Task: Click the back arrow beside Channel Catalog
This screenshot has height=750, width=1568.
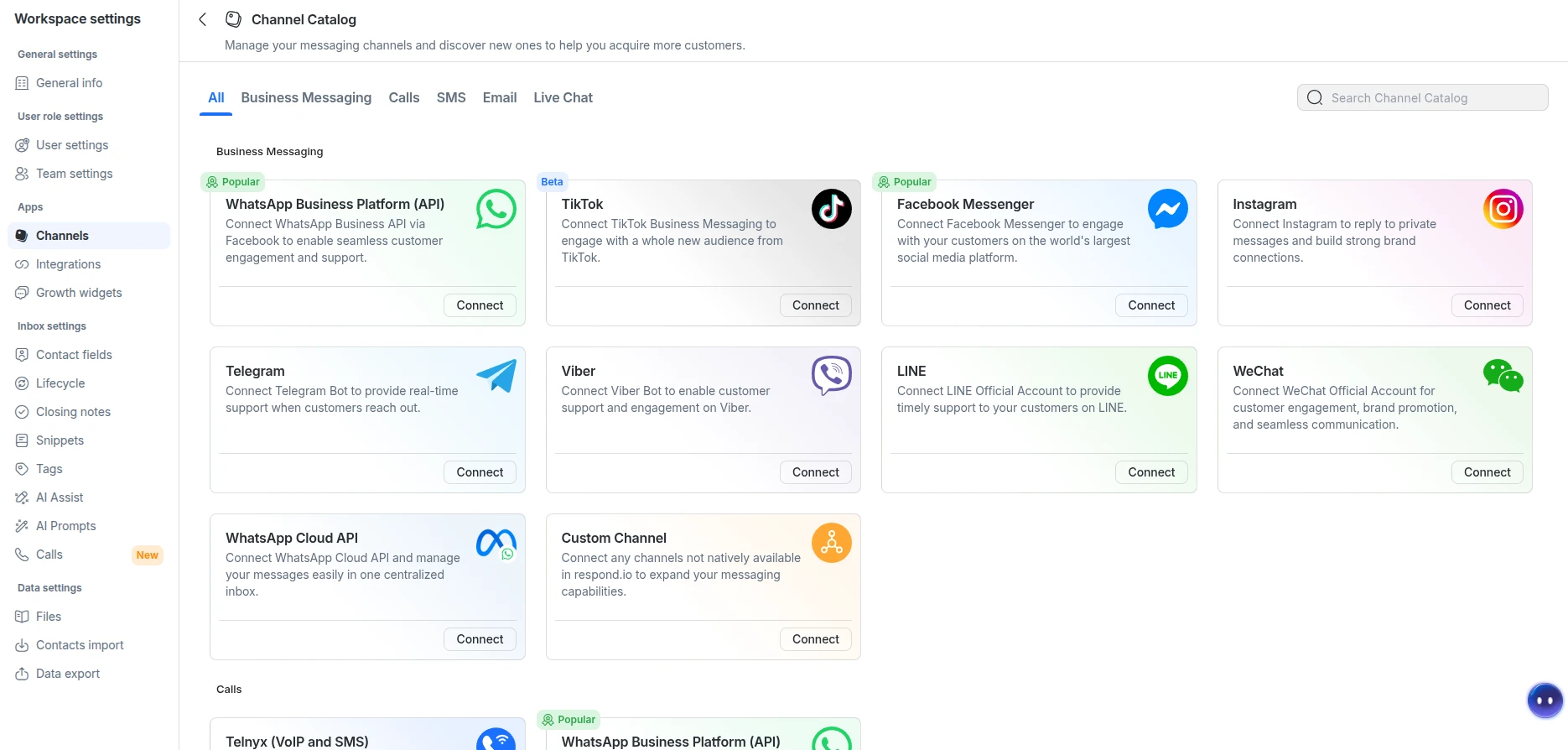Action: [x=202, y=19]
